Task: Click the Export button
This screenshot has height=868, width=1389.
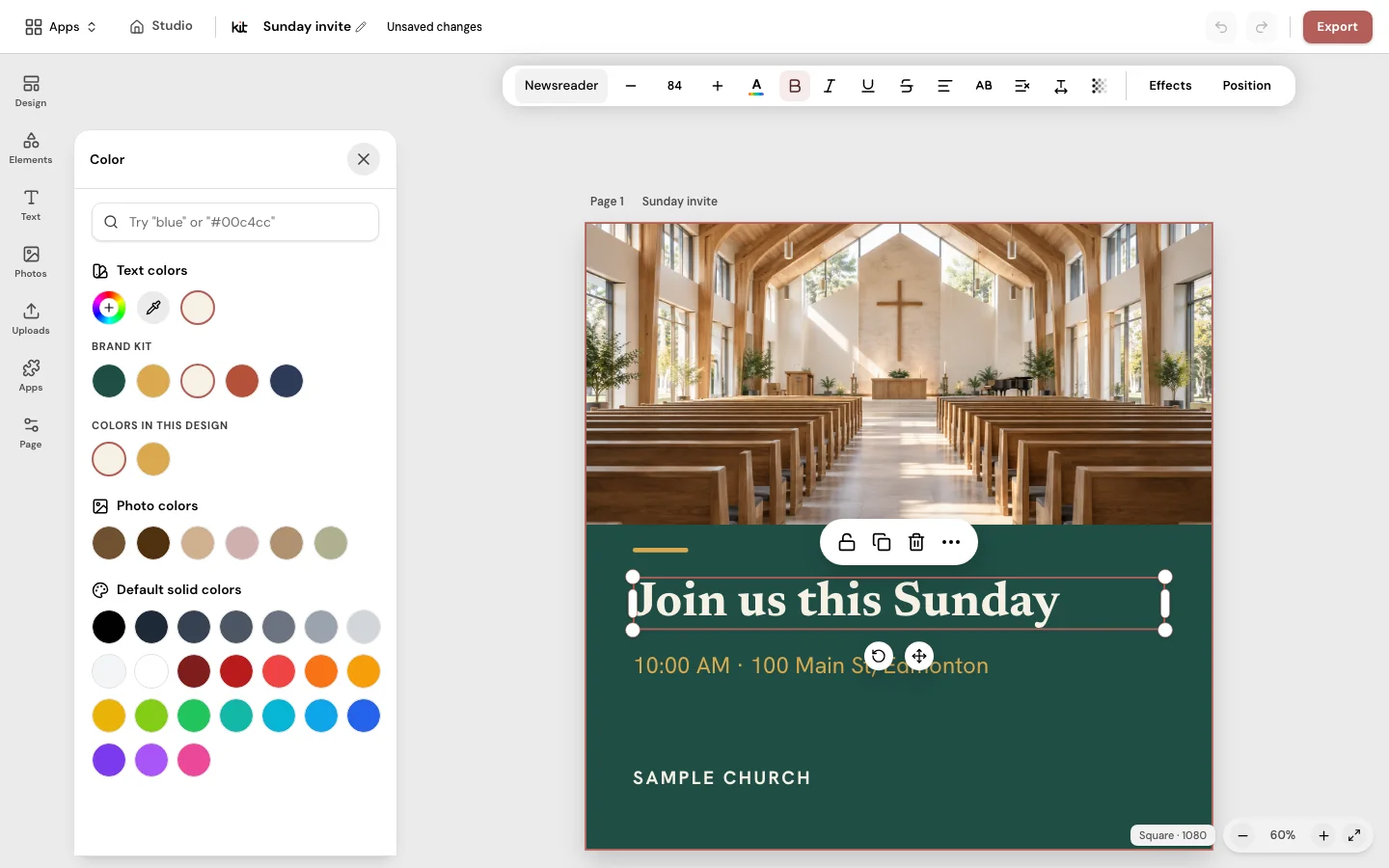Action: tap(1337, 27)
